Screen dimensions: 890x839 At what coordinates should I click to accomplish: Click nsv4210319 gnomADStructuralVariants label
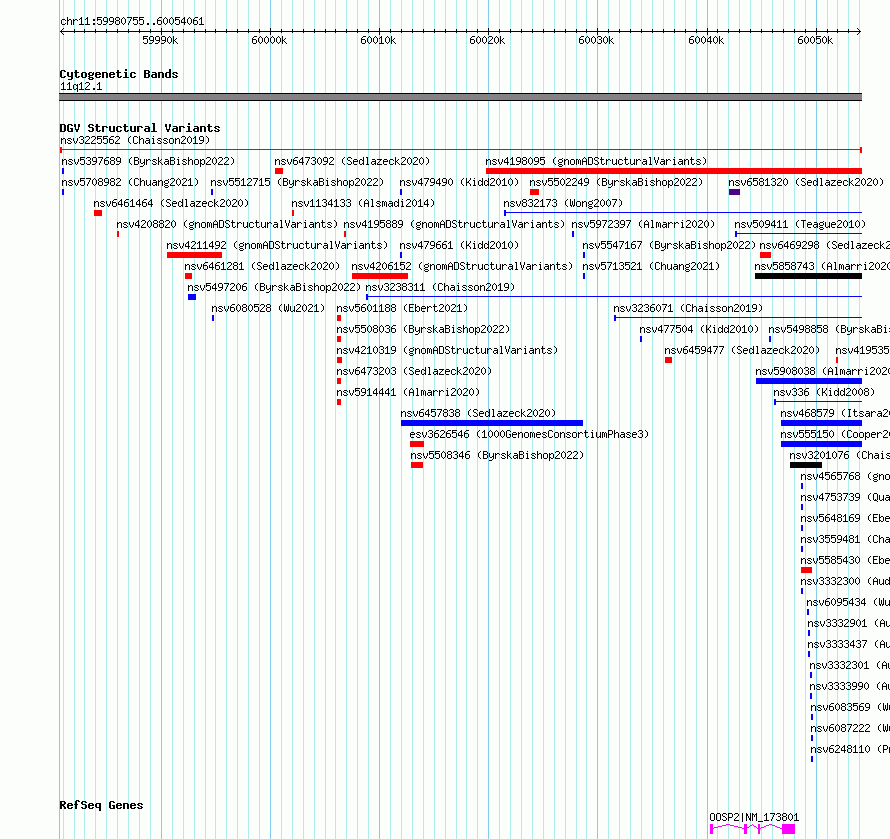(x=447, y=350)
